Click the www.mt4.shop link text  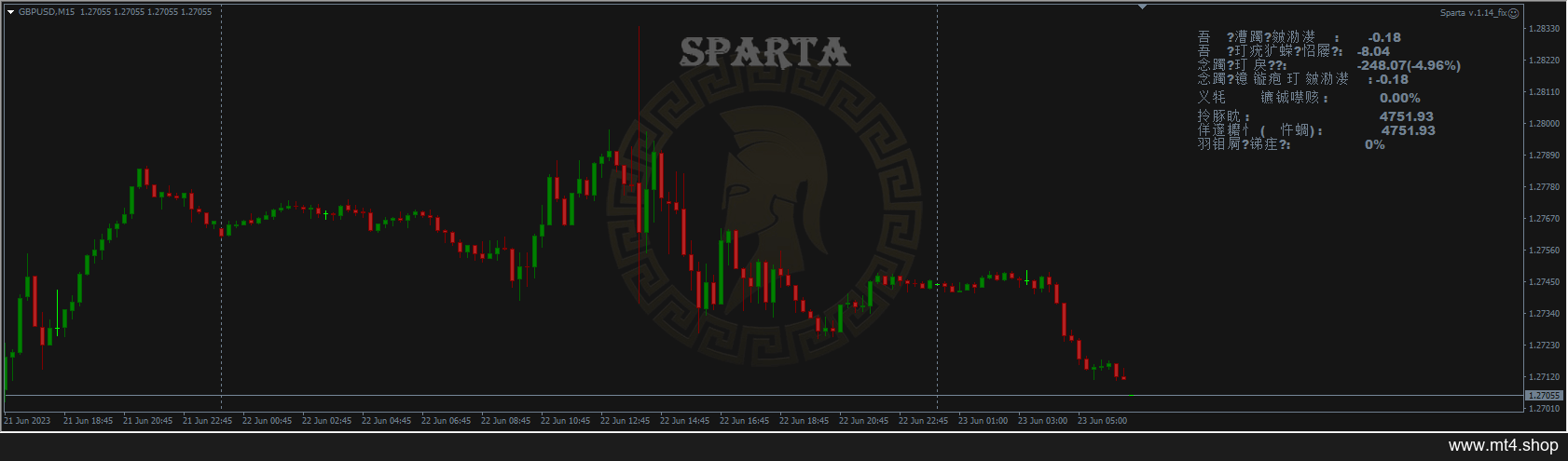pos(1503,446)
